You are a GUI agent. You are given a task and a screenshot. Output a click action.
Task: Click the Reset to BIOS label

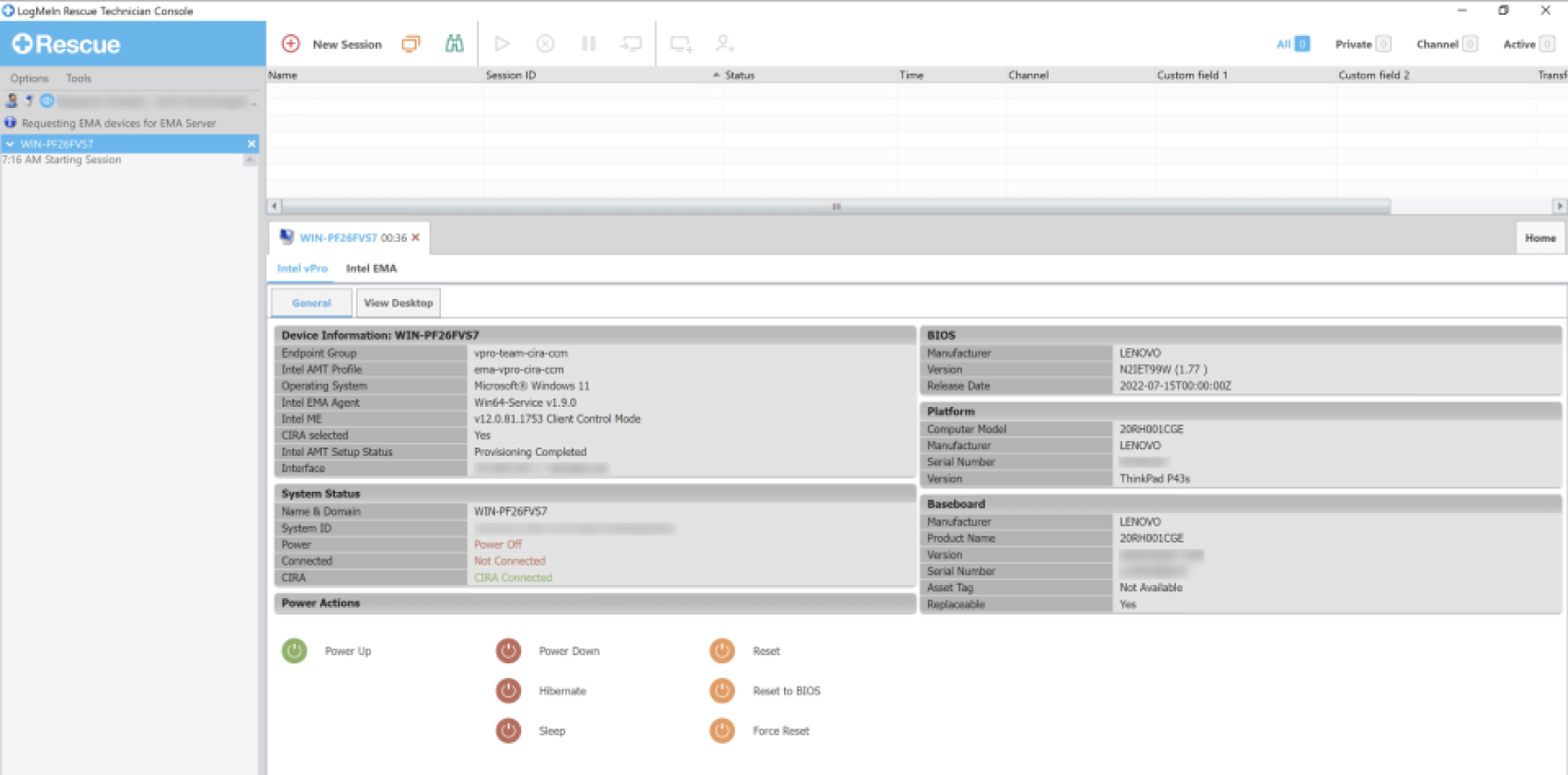click(786, 691)
